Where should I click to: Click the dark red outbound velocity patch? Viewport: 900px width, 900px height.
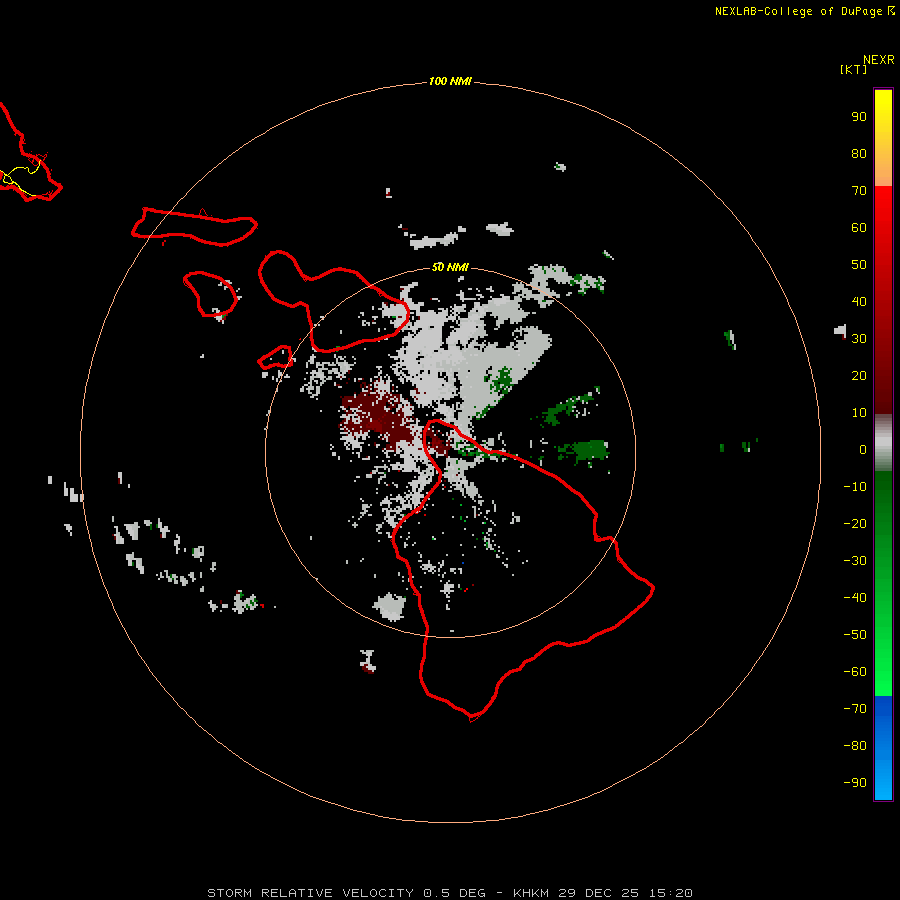(379, 416)
